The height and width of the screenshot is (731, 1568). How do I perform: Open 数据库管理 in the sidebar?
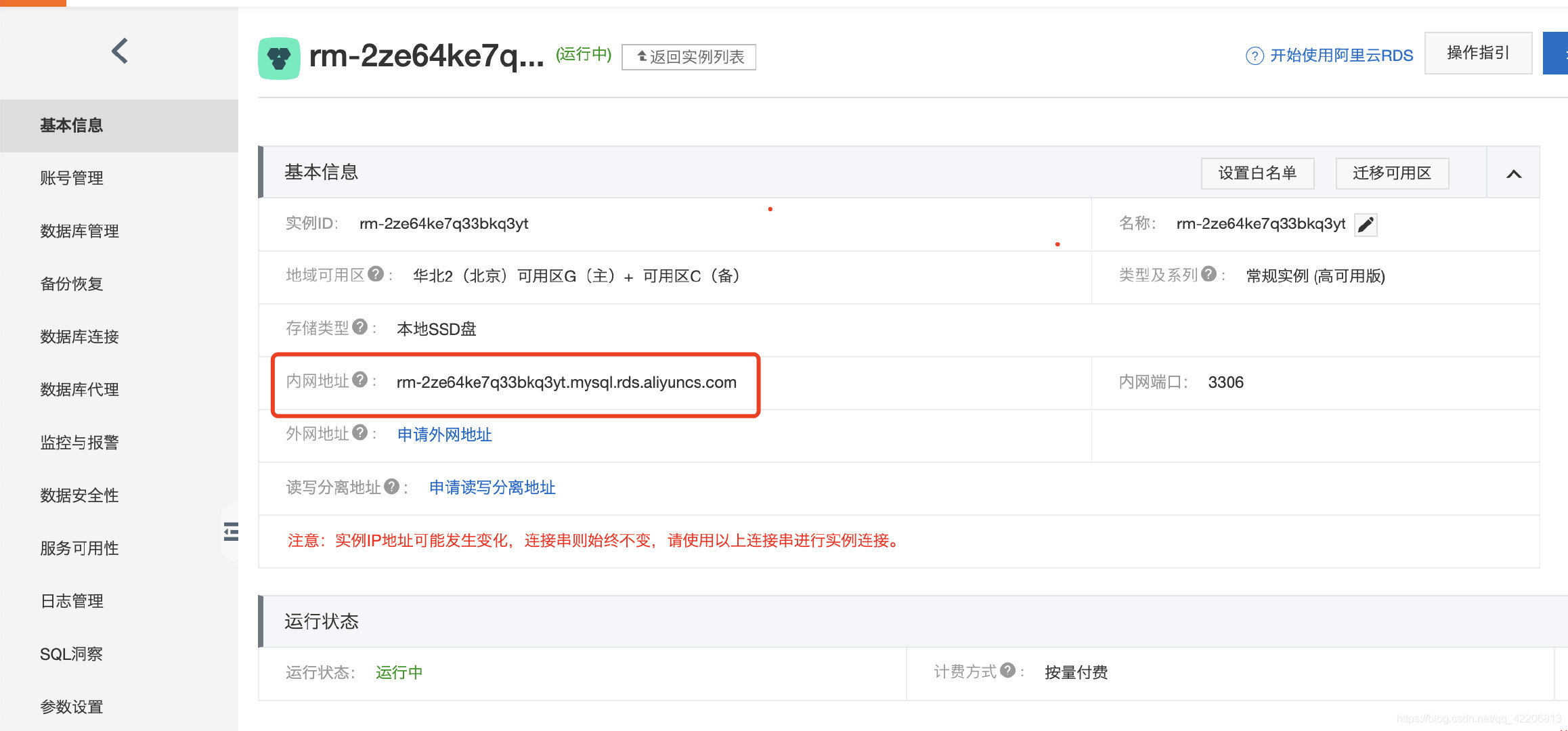click(x=119, y=231)
